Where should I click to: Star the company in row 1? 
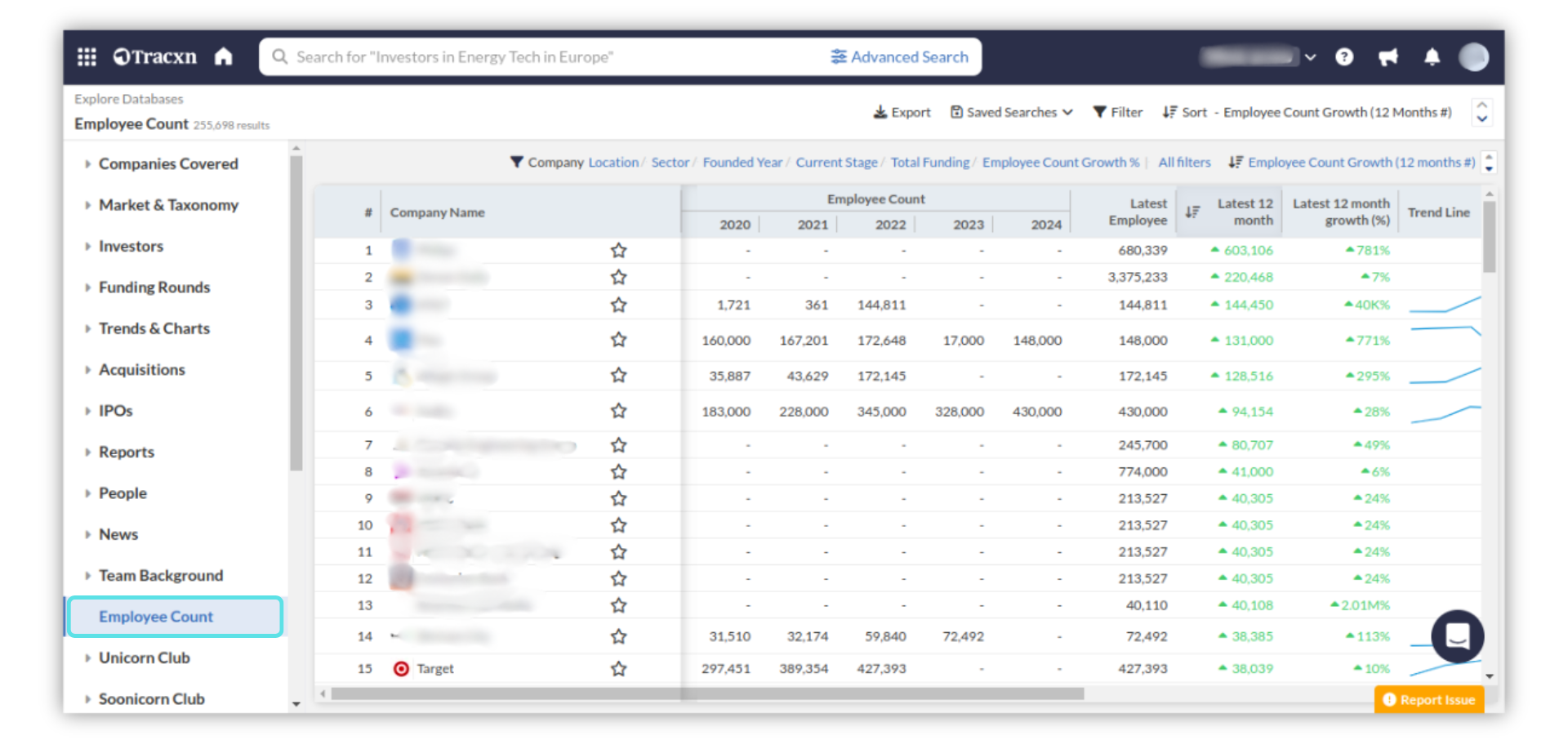click(618, 250)
